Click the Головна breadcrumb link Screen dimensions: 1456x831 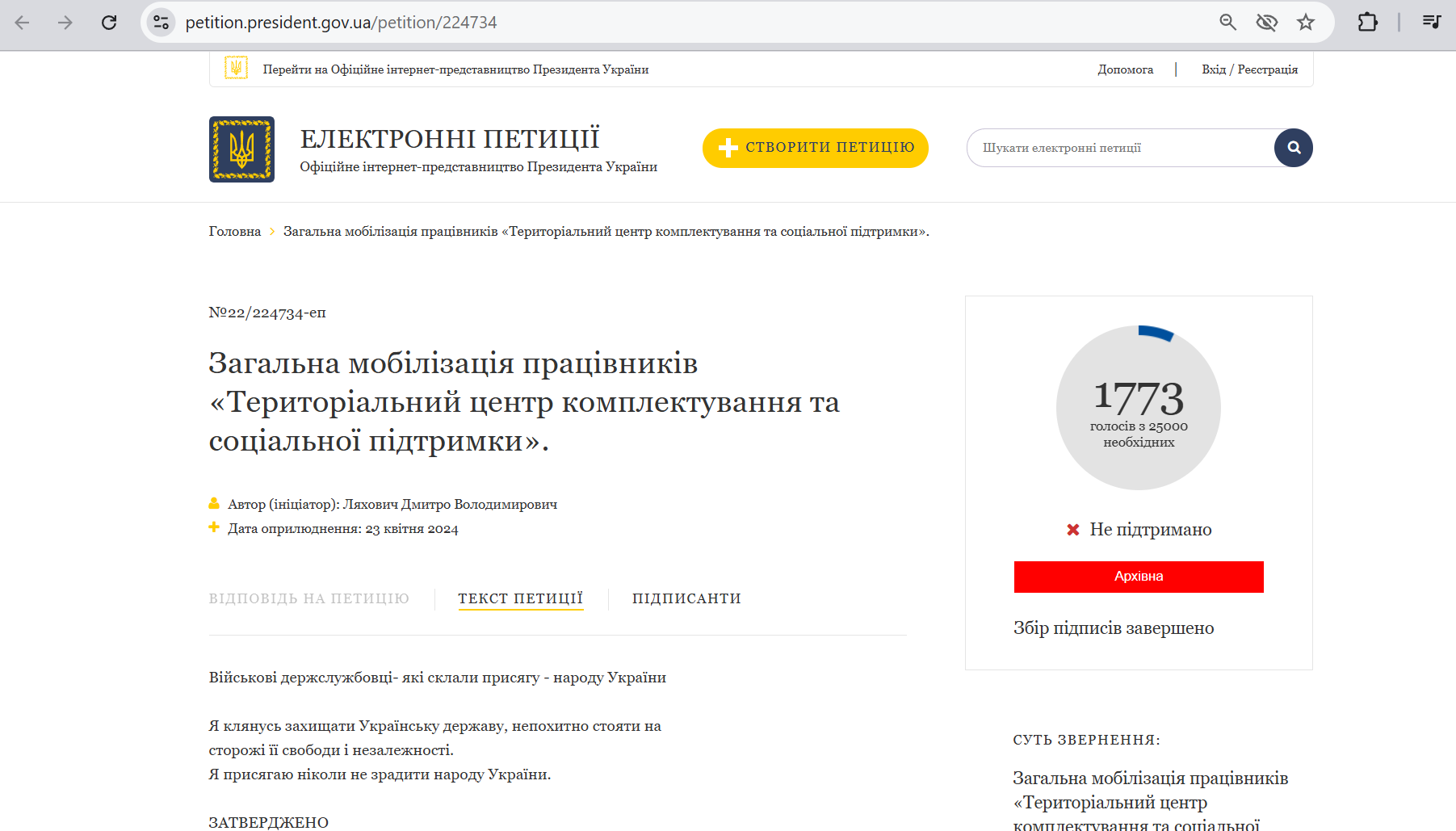pos(235,232)
